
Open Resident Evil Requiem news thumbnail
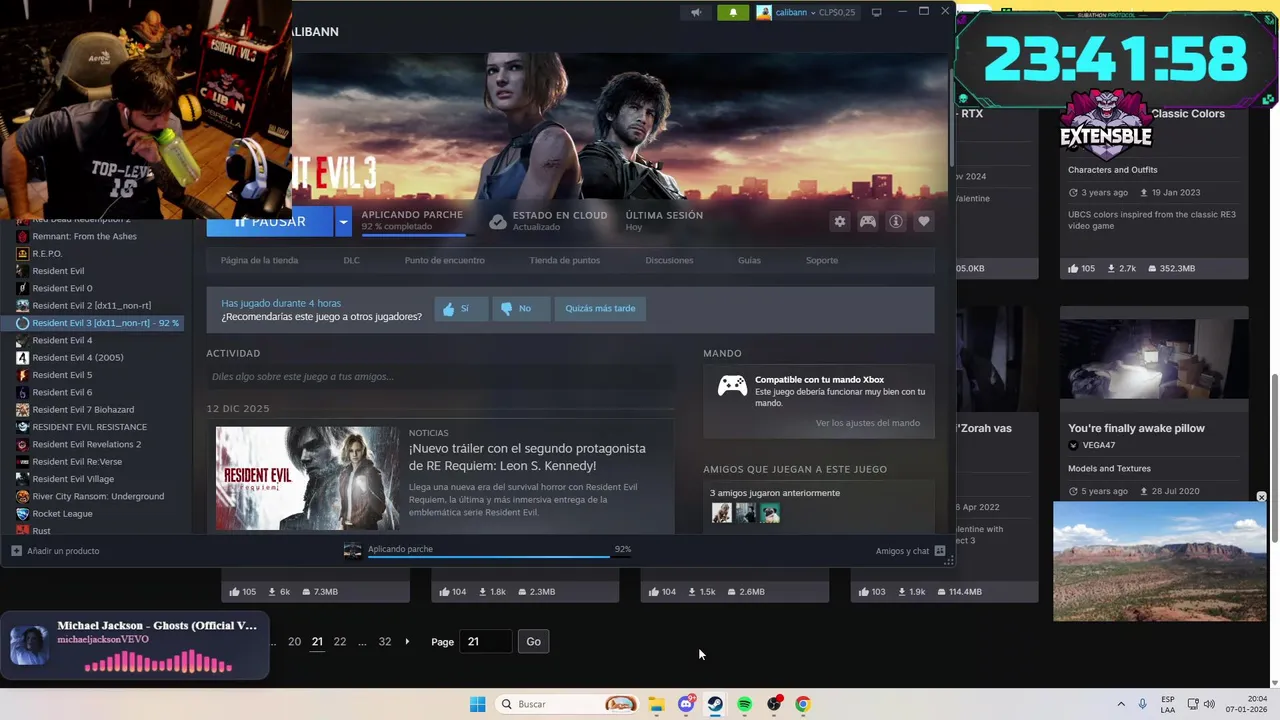pyautogui.click(x=307, y=478)
